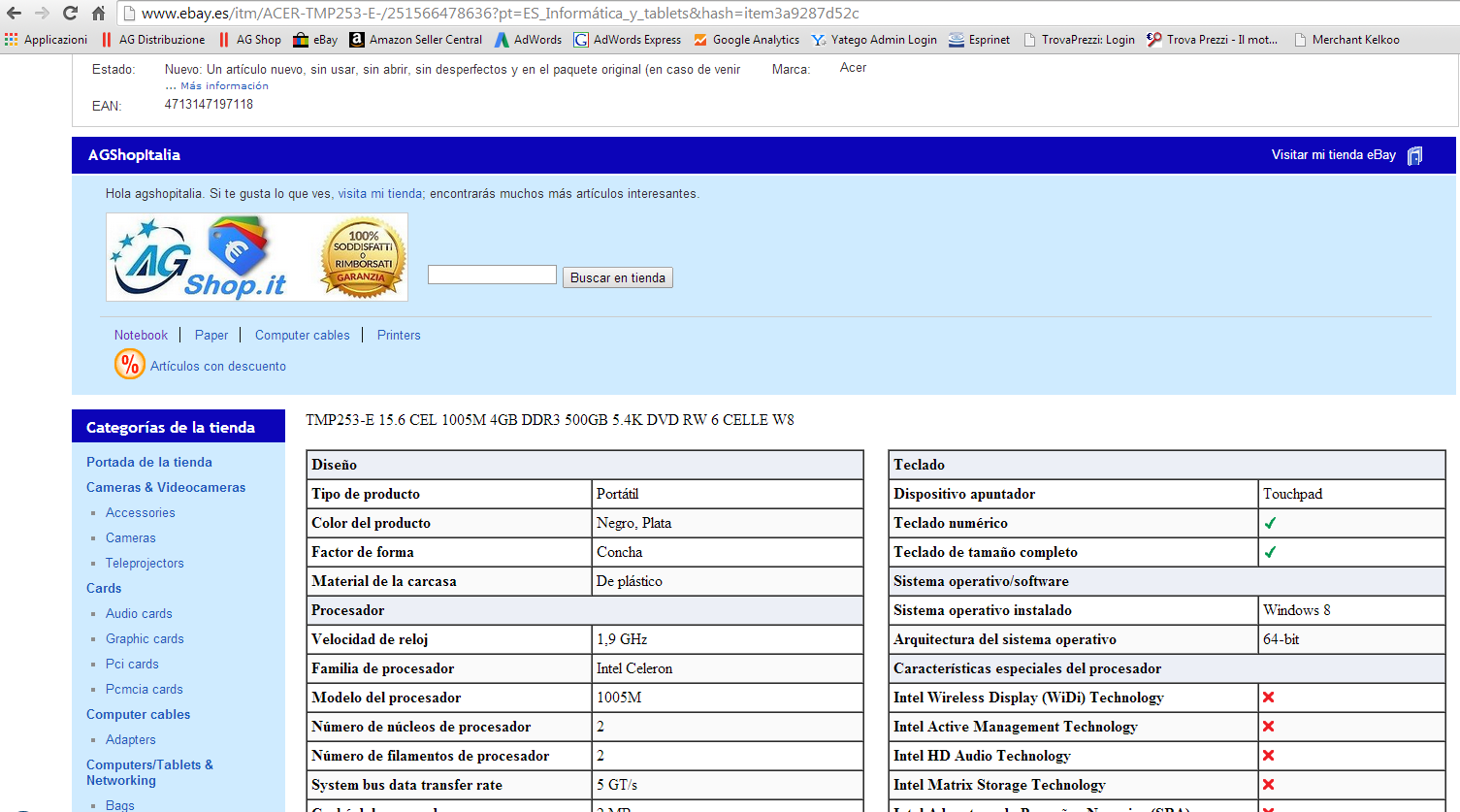The height and width of the screenshot is (812, 1460).
Task: Open Cameras & Videocameras category in sidebar
Action: tap(166, 487)
